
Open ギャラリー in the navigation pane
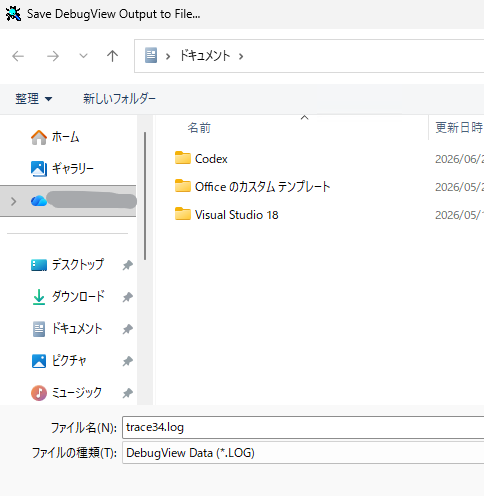pyautogui.click(x=73, y=168)
